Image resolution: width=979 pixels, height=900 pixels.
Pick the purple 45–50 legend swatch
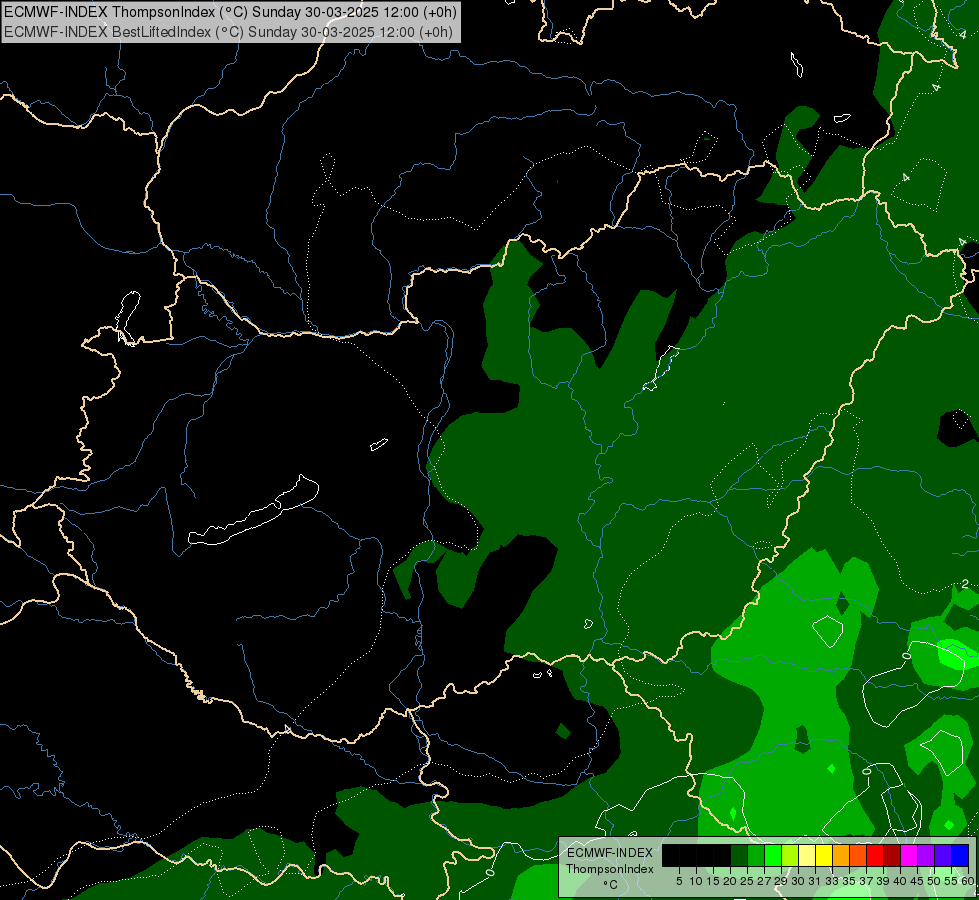[x=926, y=856]
